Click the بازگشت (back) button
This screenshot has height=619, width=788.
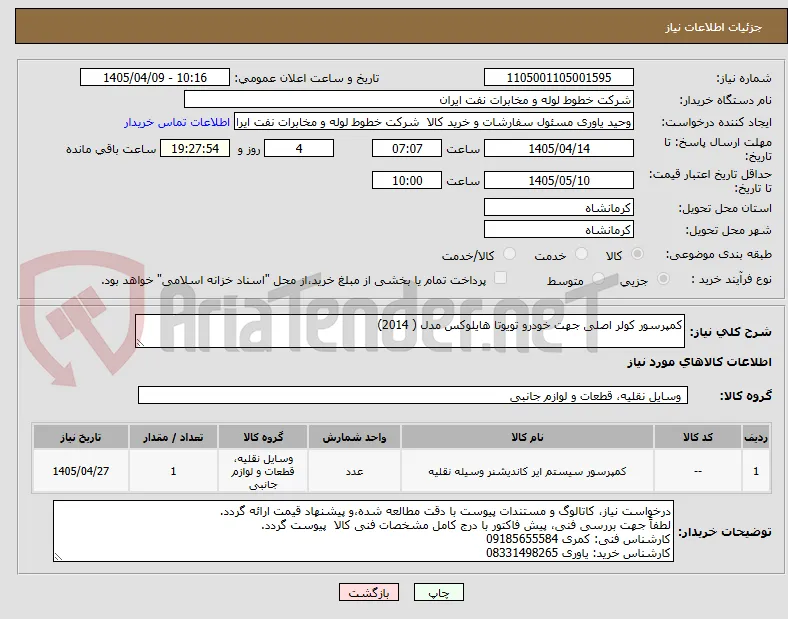click(x=369, y=592)
